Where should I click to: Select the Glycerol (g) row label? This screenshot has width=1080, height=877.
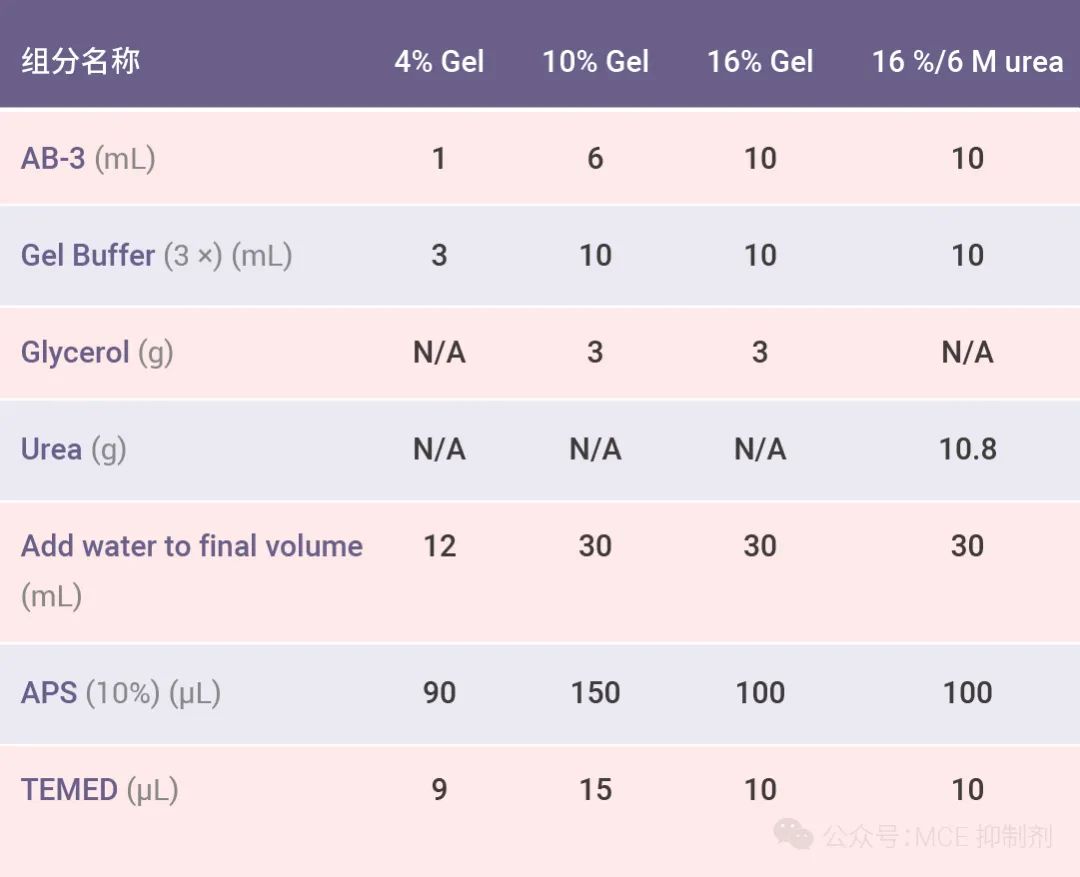97,352
